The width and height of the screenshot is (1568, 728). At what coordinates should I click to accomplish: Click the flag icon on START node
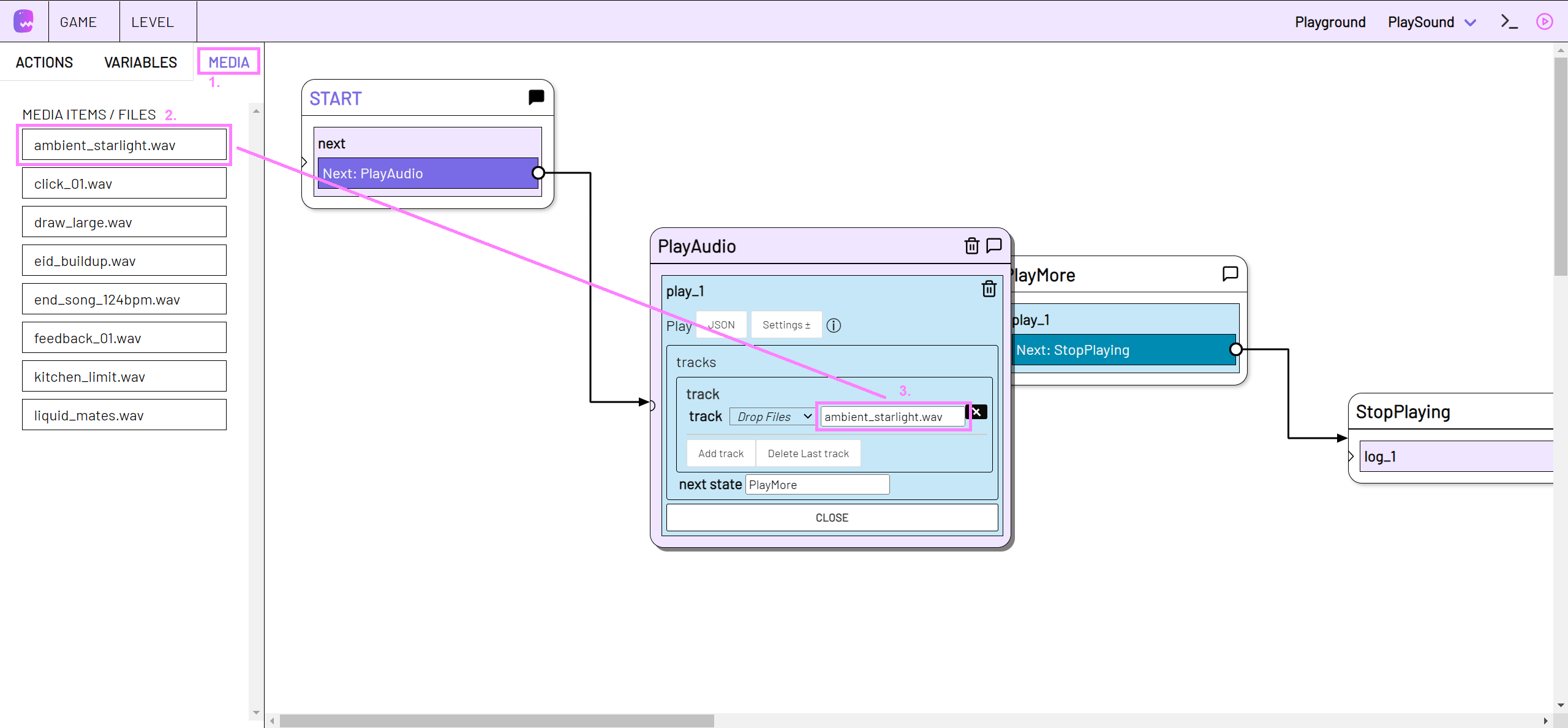[x=536, y=97]
